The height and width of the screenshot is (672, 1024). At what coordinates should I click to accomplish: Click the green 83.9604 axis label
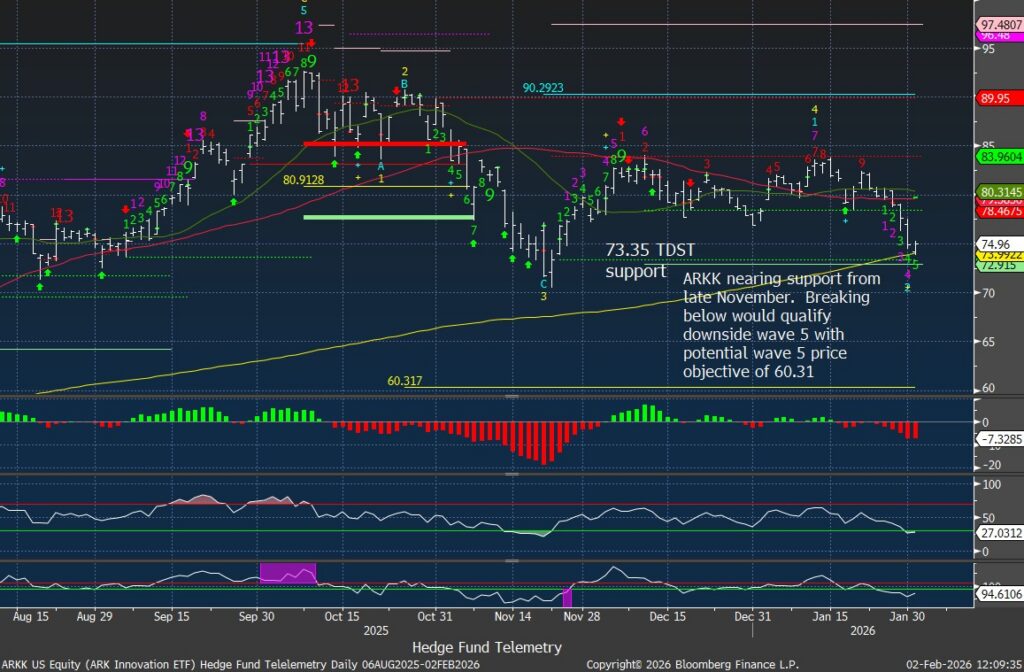point(998,156)
